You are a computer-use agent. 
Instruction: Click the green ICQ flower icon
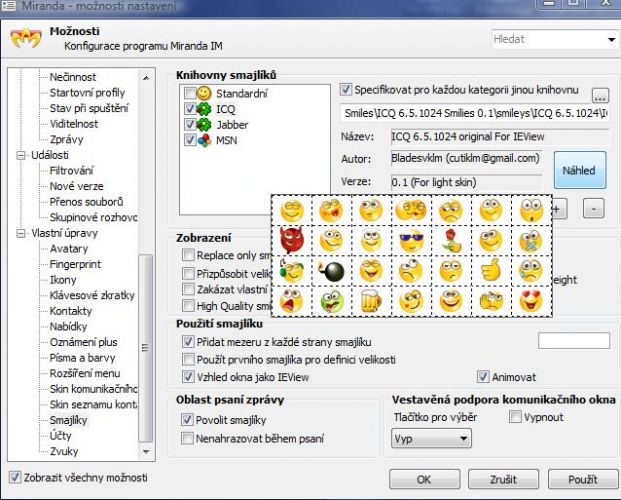click(x=204, y=109)
